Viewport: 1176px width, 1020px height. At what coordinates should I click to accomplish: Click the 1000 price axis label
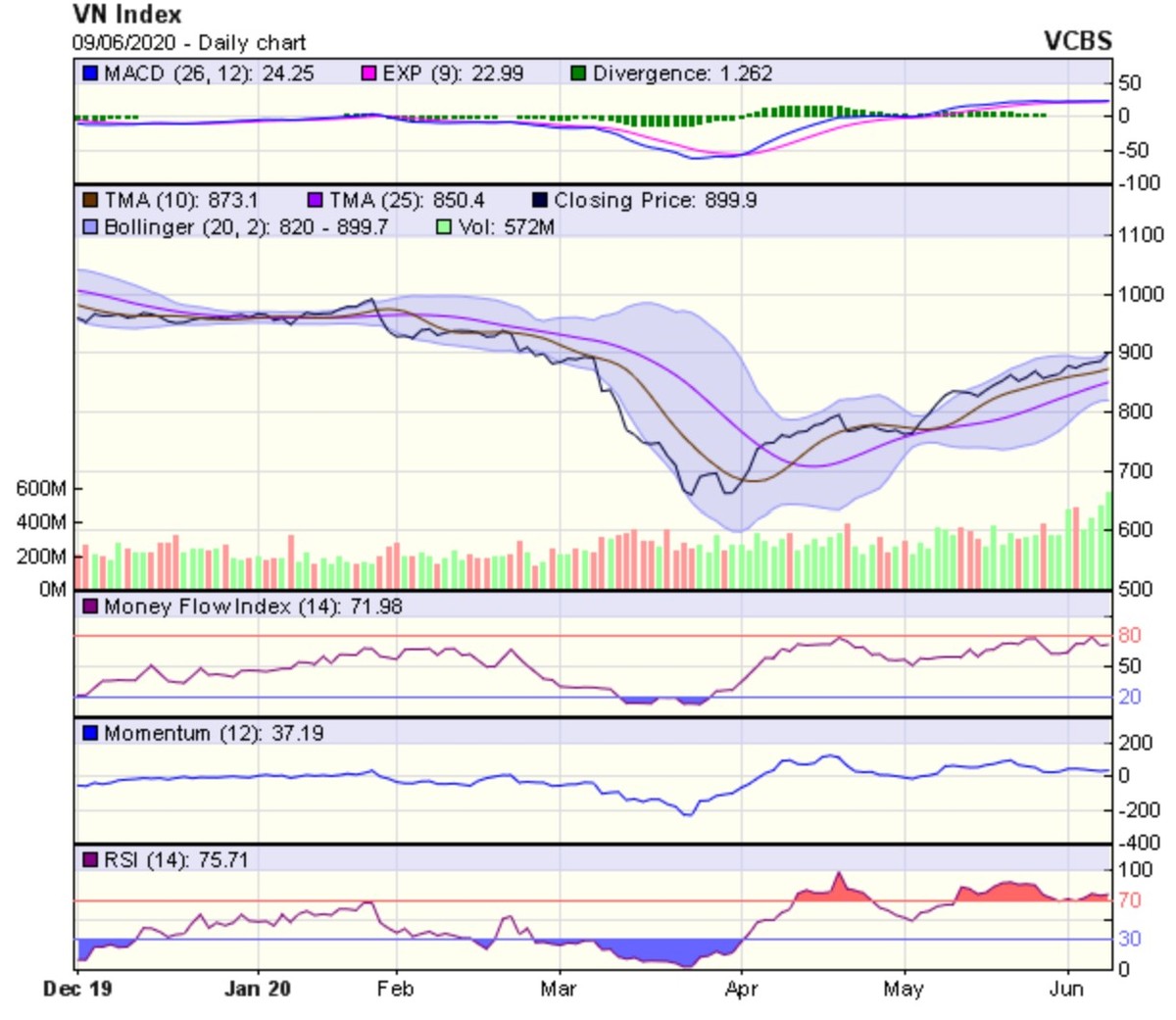1142,294
